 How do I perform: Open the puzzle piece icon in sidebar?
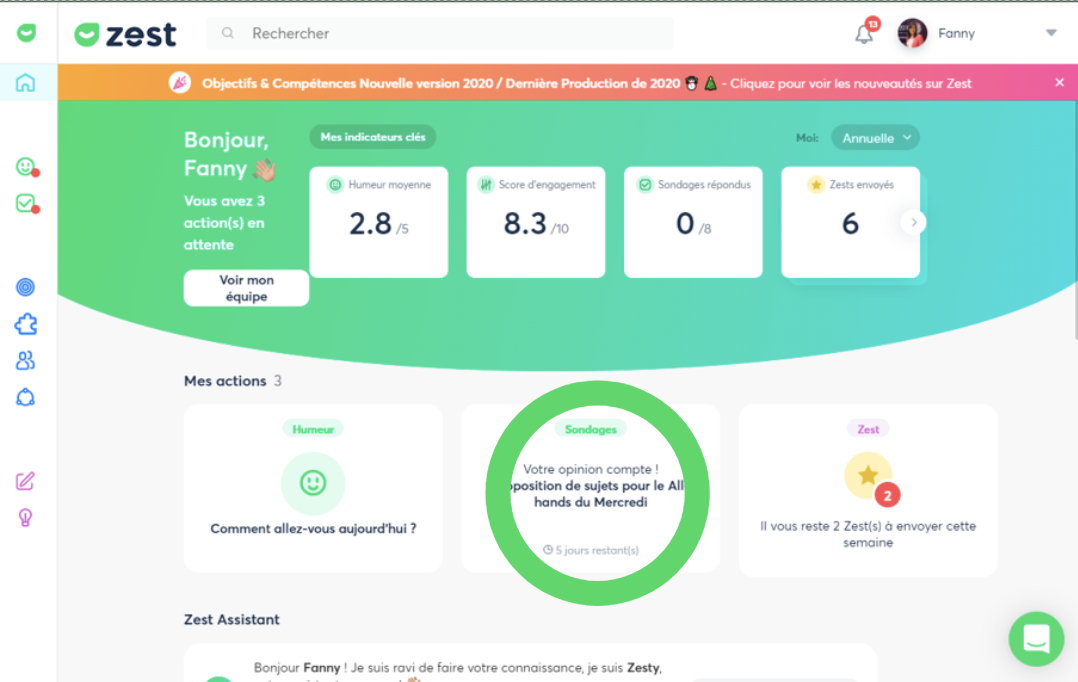pos(26,324)
